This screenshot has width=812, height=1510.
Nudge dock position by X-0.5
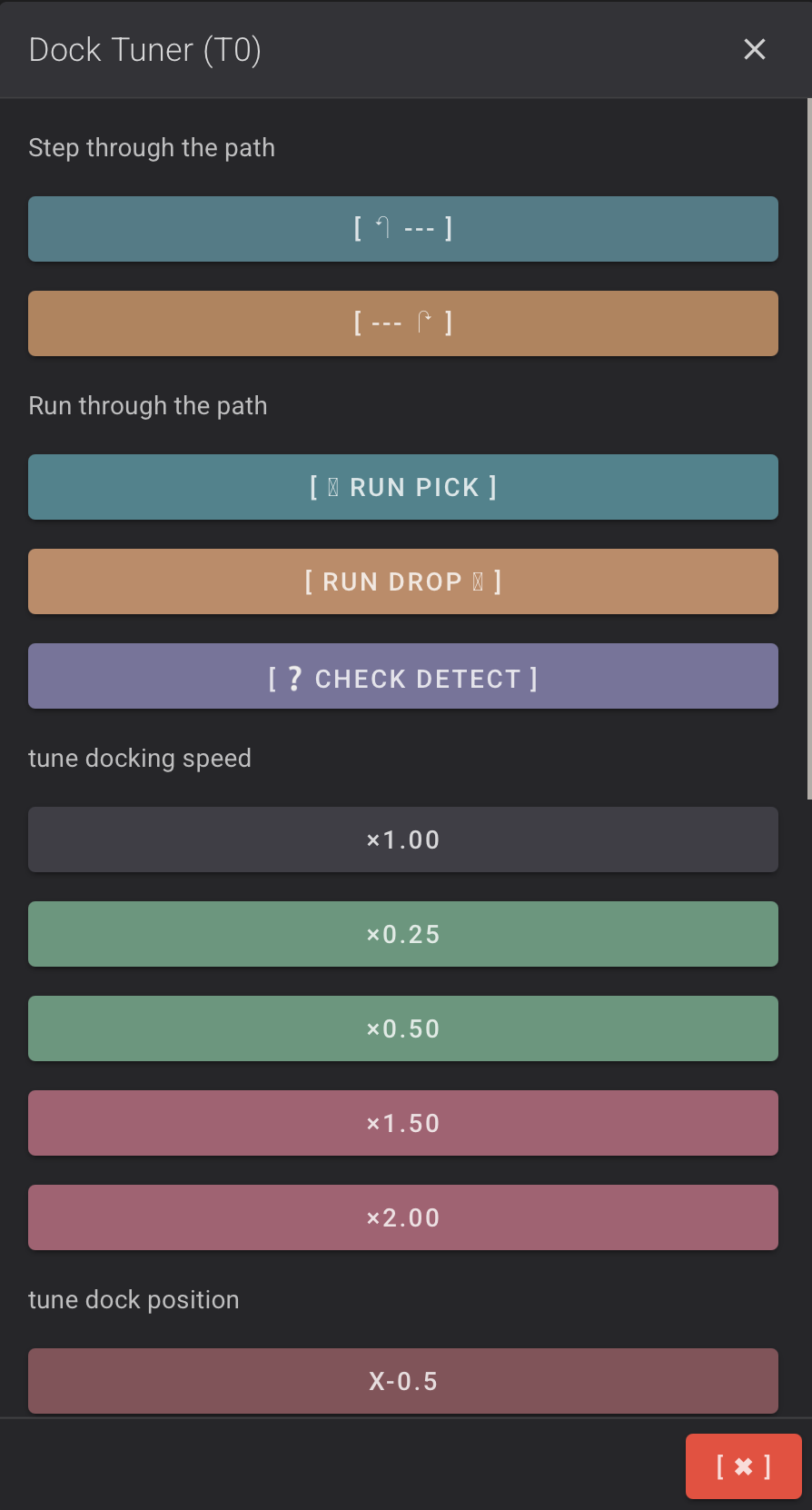(x=403, y=1381)
